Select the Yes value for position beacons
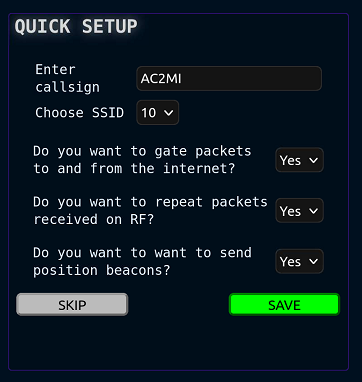362x382 pixels. pos(290,262)
